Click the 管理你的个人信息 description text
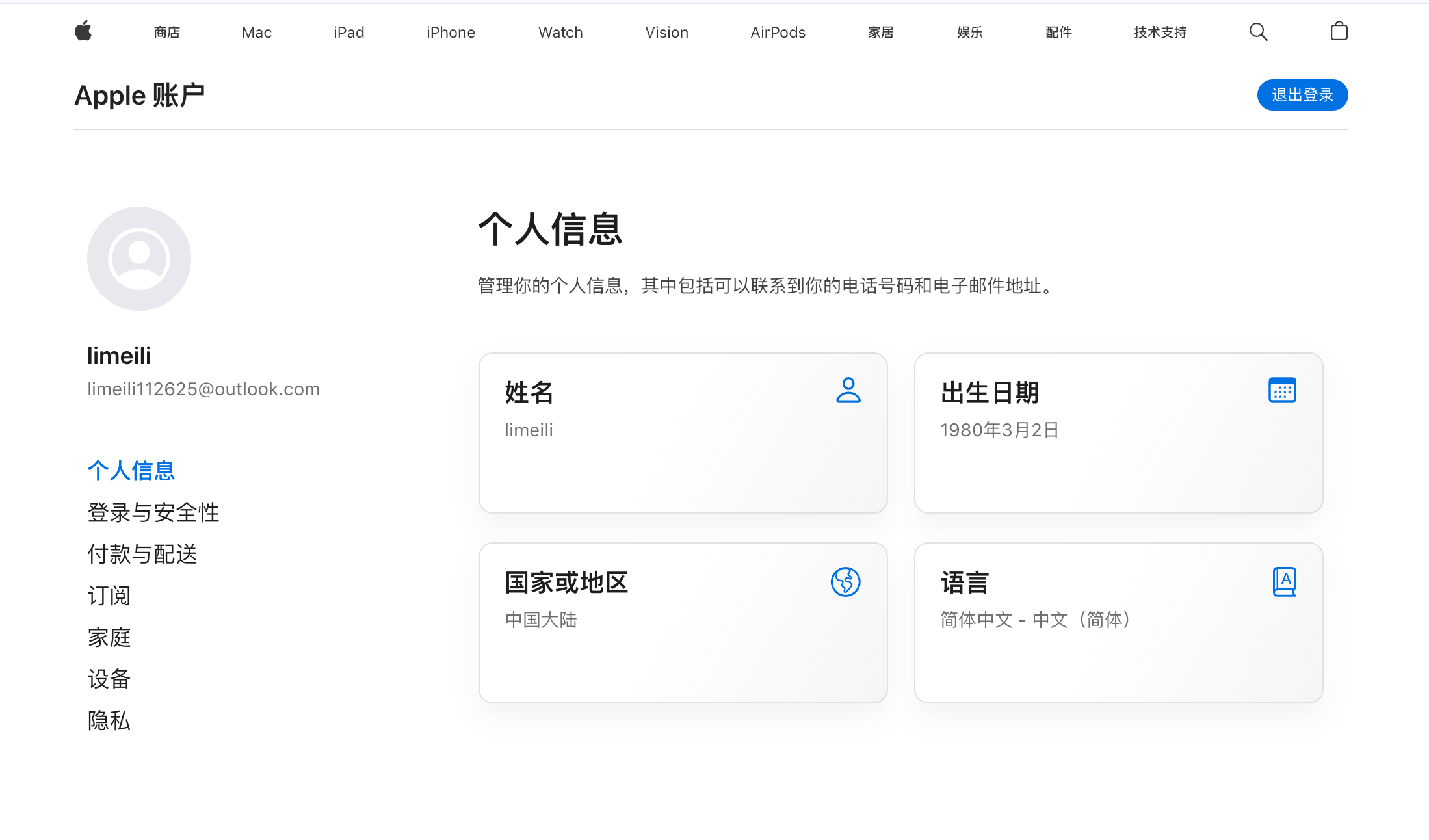 (767, 285)
